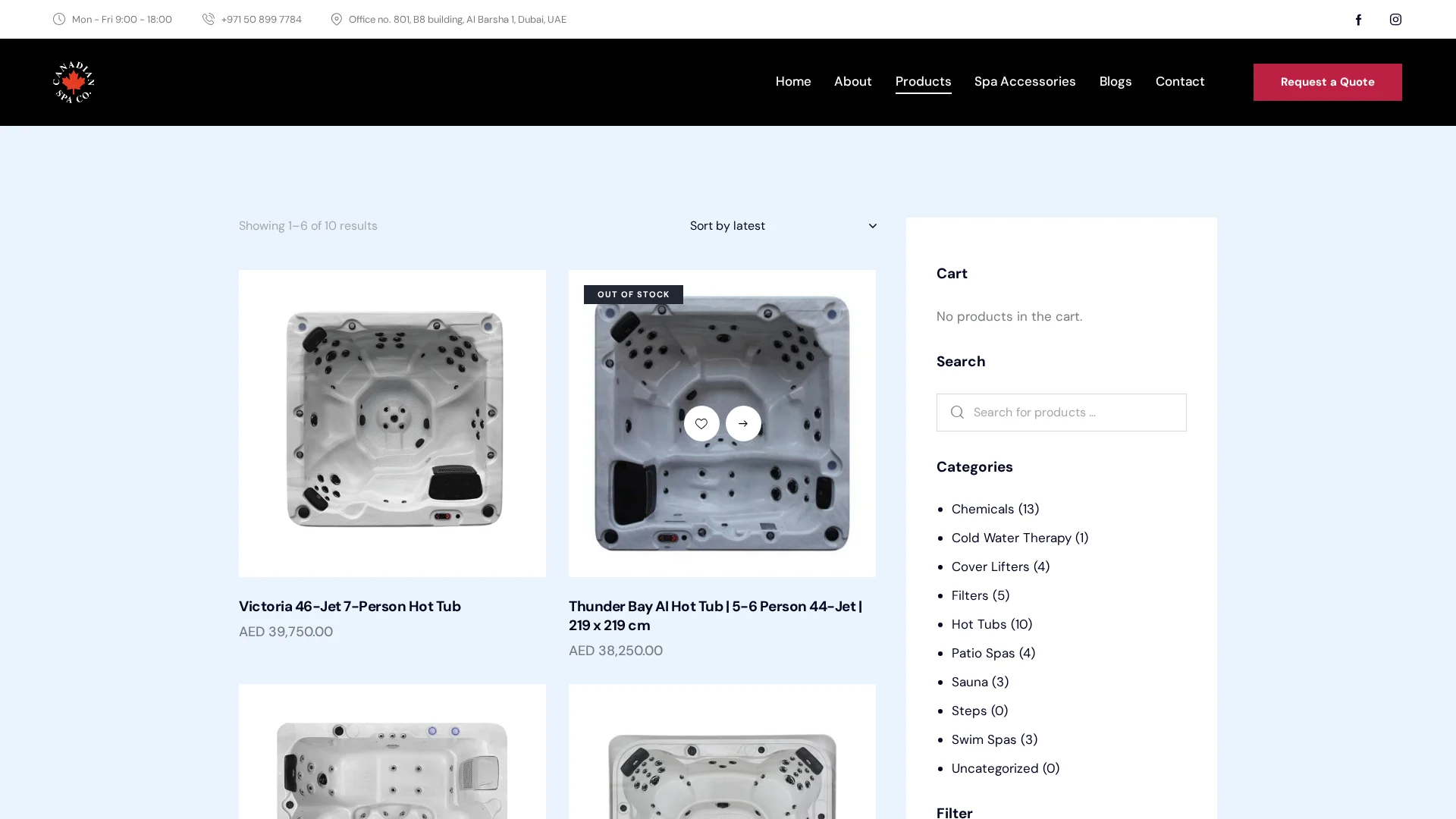Open the Products menu item
The height and width of the screenshot is (819, 1456).
[x=923, y=81]
